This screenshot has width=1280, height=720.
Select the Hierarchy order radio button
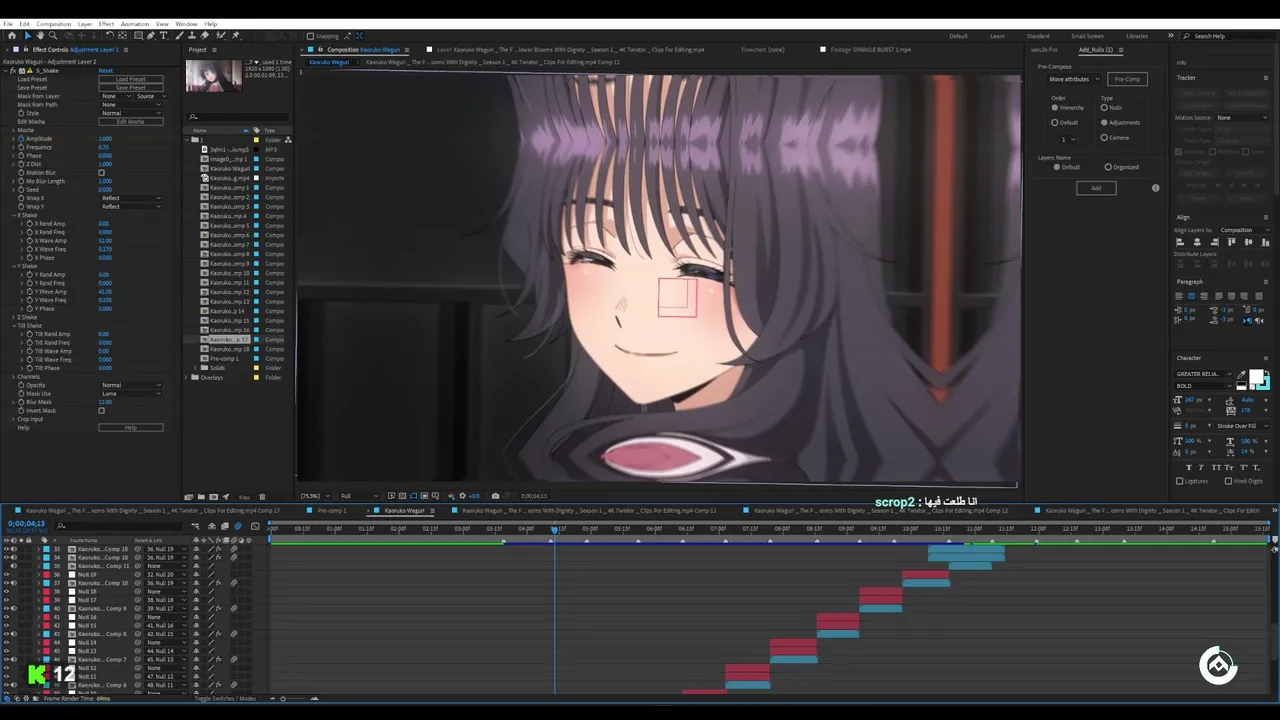pos(1055,107)
